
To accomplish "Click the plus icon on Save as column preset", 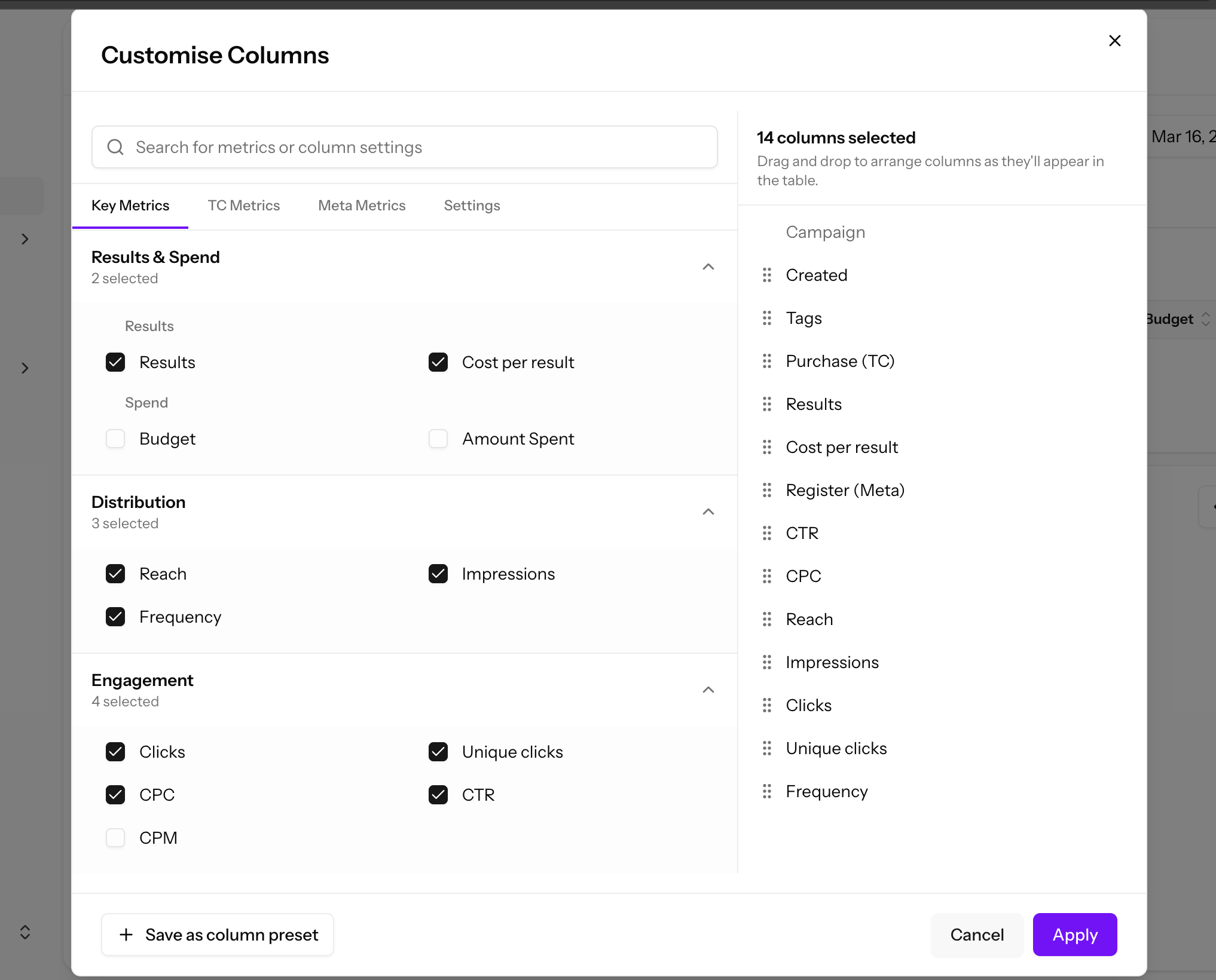I will [126, 935].
